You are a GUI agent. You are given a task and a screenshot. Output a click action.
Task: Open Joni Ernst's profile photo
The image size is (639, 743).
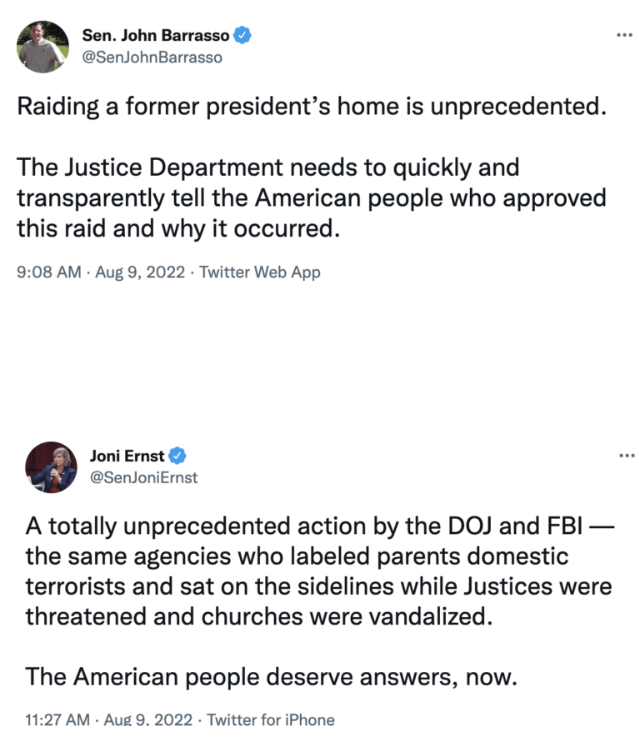coord(53,467)
